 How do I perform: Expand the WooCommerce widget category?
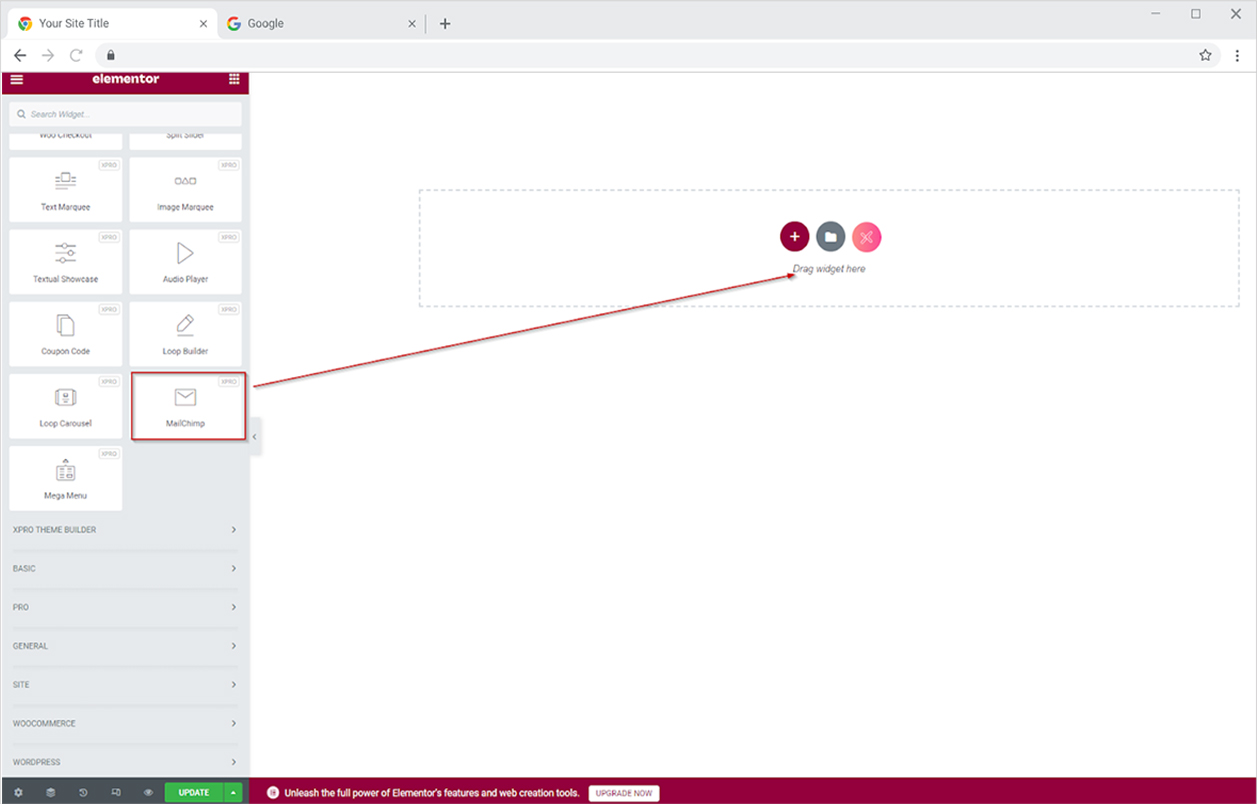click(x=125, y=723)
